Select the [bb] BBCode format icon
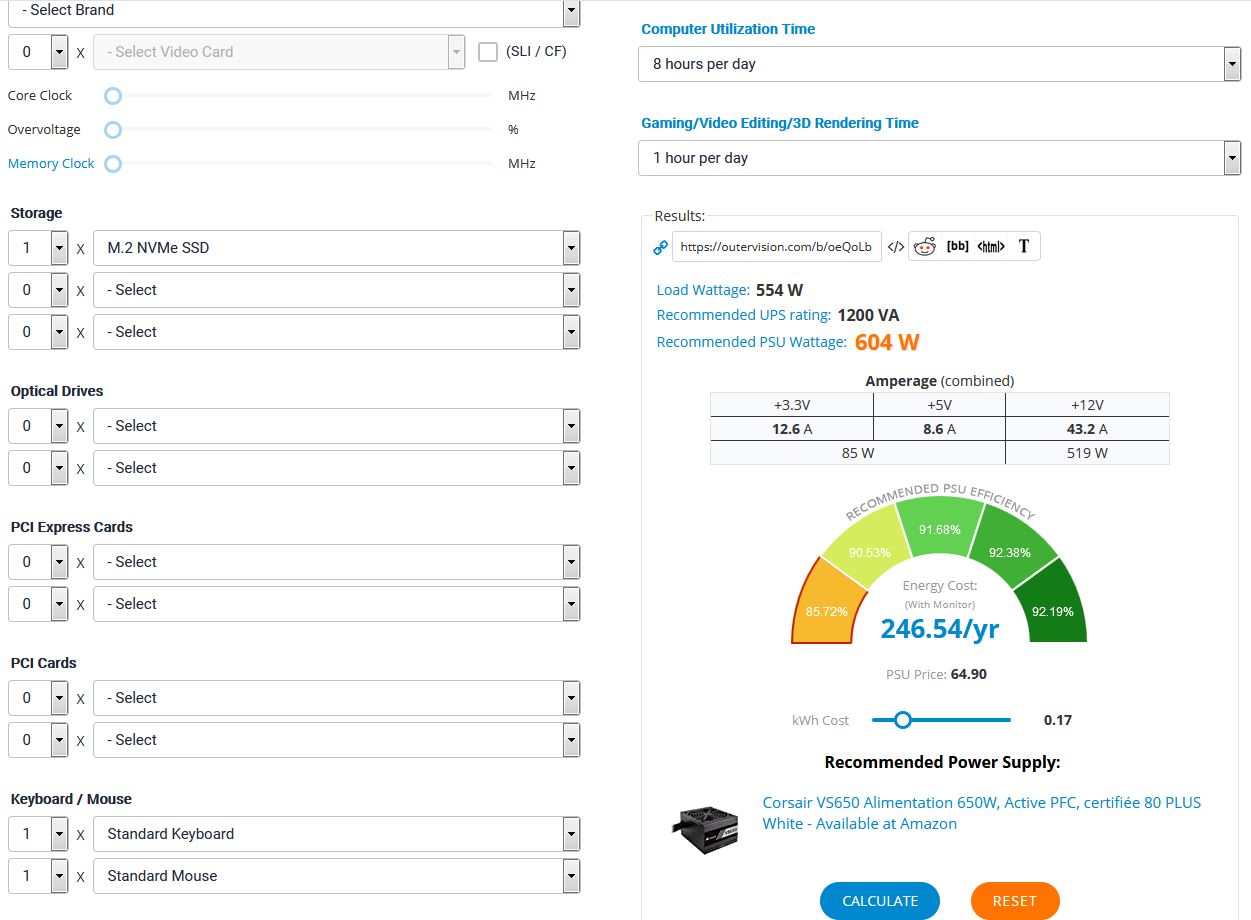 [957, 247]
